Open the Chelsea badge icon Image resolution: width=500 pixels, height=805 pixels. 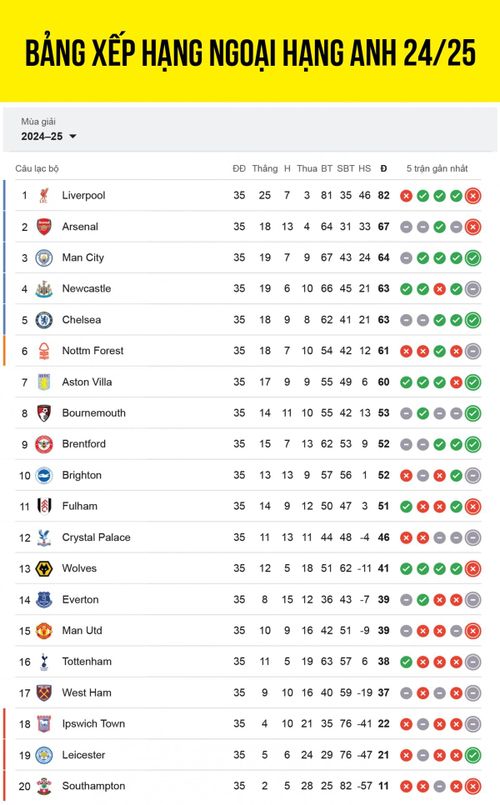[x=44, y=320]
